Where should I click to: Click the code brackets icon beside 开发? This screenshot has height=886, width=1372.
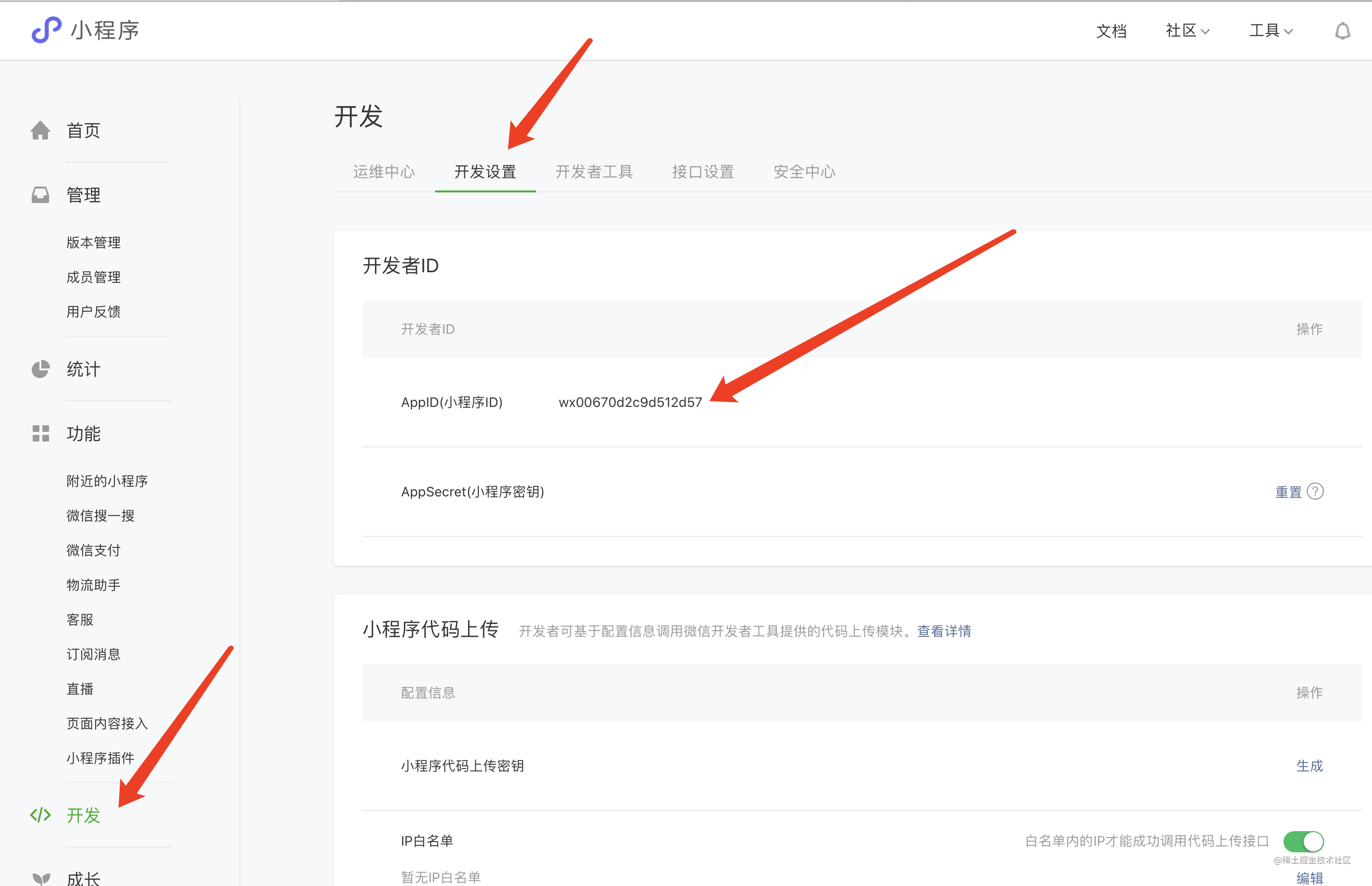[x=40, y=815]
